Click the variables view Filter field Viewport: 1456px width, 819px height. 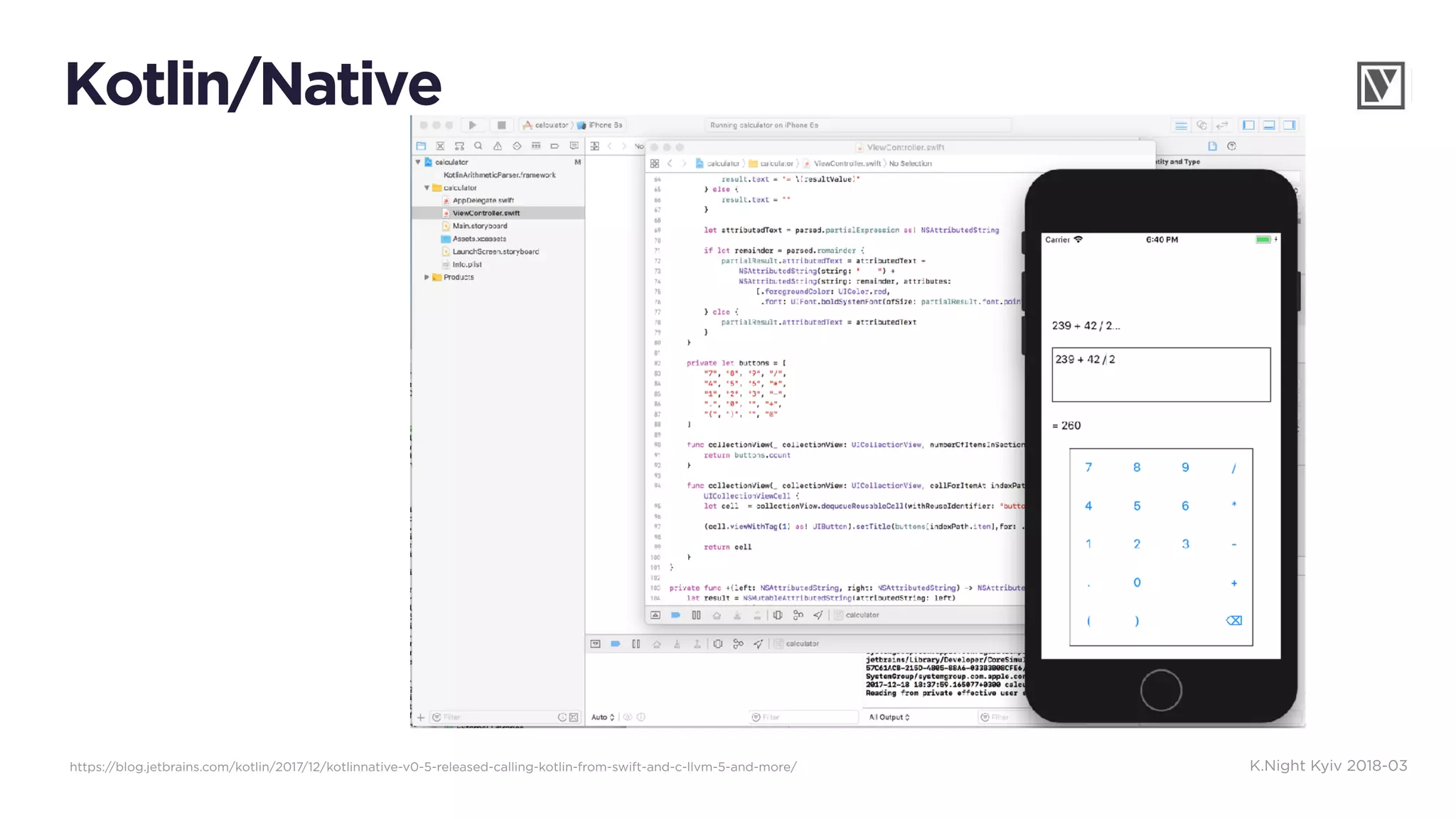tap(803, 717)
